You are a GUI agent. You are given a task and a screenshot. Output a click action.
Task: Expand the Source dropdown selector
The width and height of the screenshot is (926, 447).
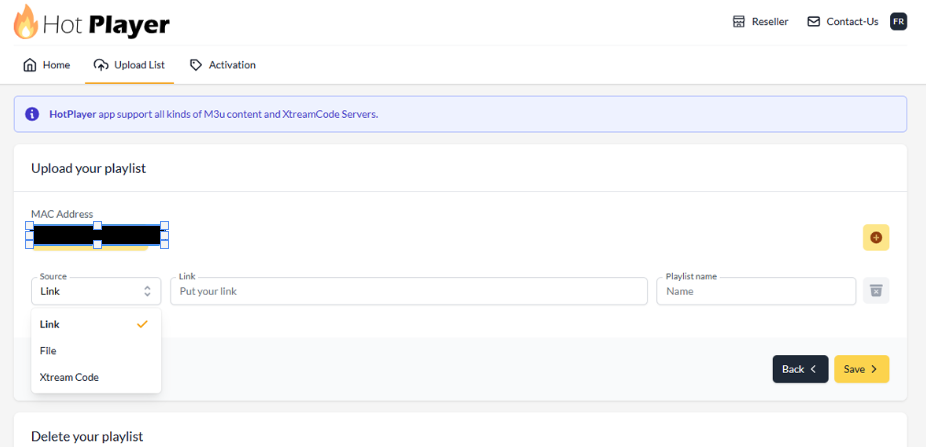(95, 291)
